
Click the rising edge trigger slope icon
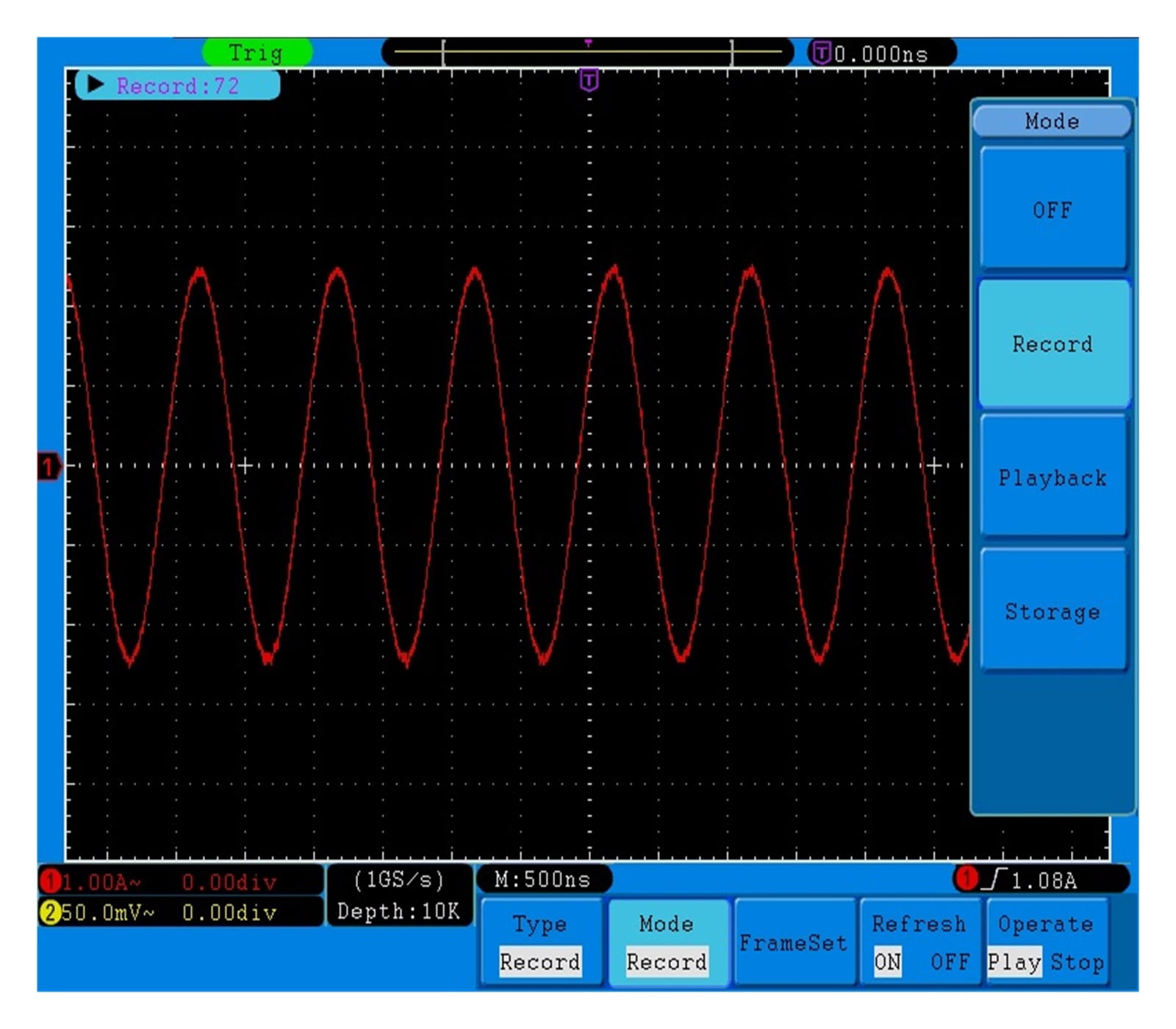click(994, 879)
